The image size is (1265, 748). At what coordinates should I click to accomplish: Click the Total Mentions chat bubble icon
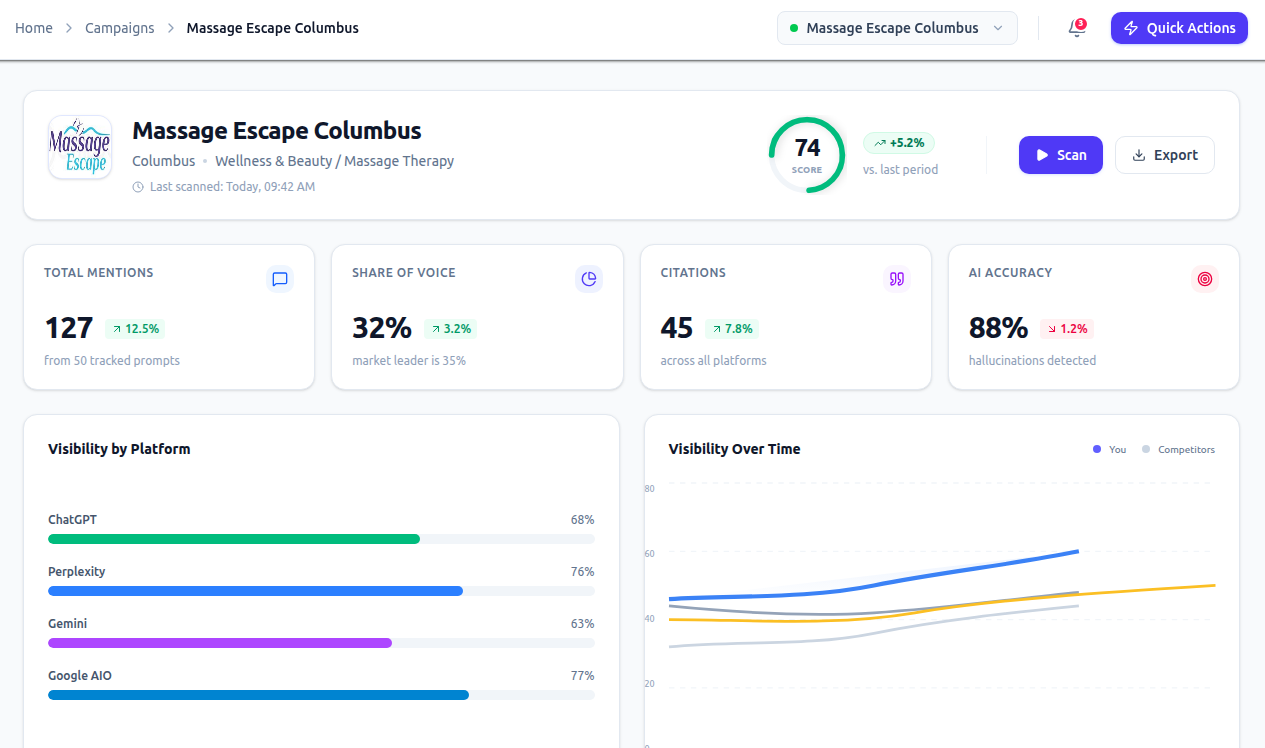(x=280, y=279)
